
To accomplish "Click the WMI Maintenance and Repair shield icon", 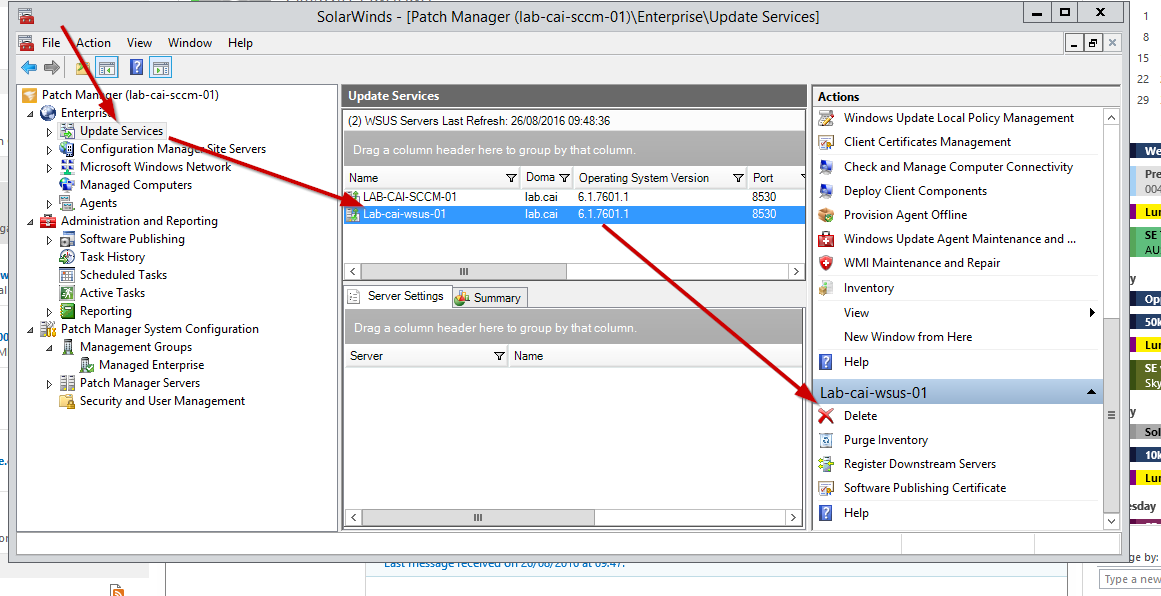I will click(x=826, y=263).
